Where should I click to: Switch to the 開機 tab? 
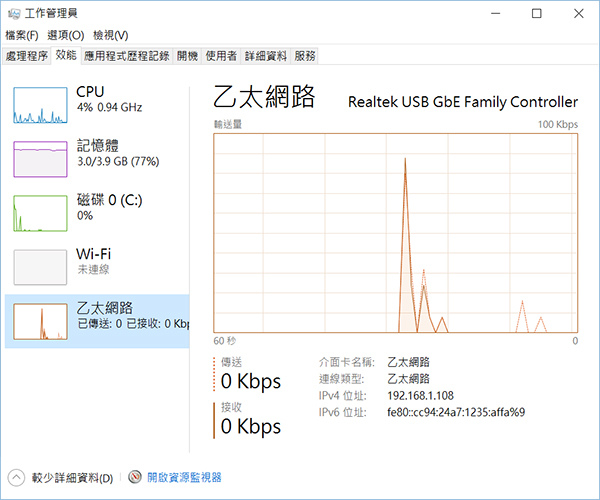coord(187,56)
